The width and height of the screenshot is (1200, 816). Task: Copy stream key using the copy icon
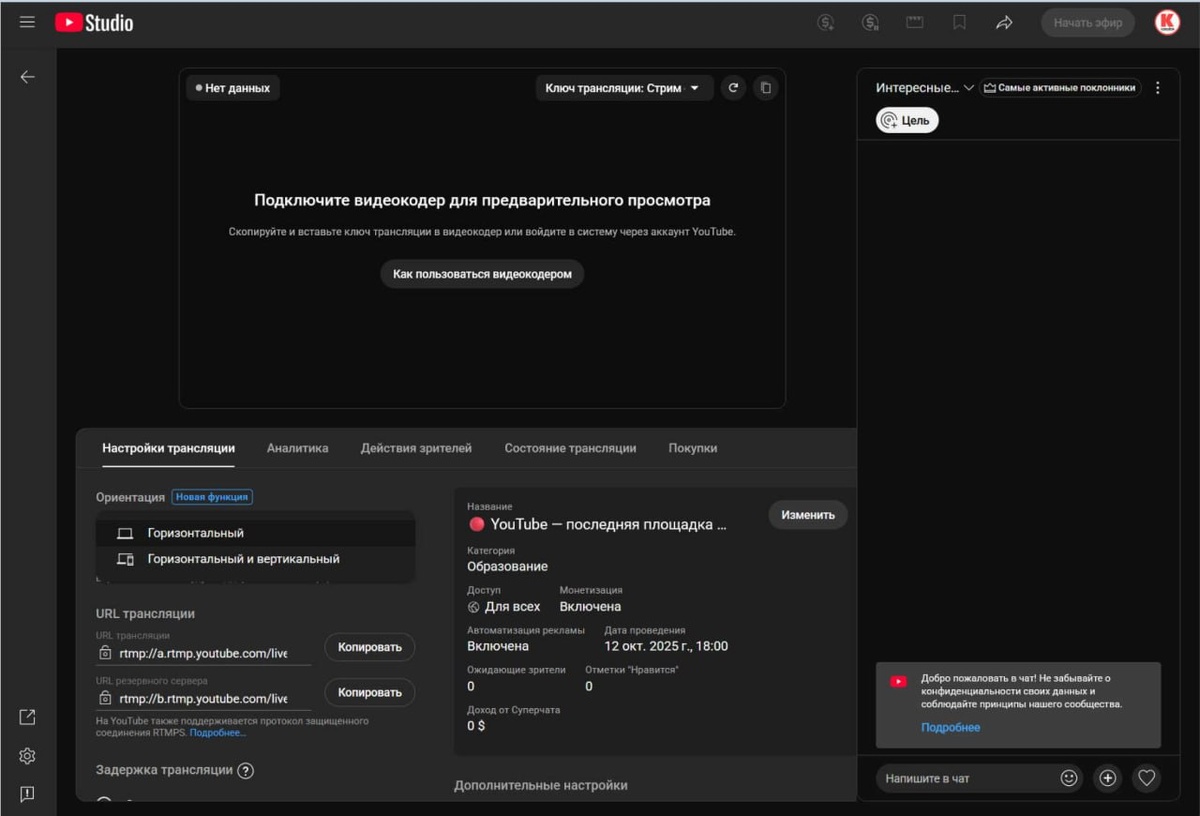pyautogui.click(x=765, y=88)
